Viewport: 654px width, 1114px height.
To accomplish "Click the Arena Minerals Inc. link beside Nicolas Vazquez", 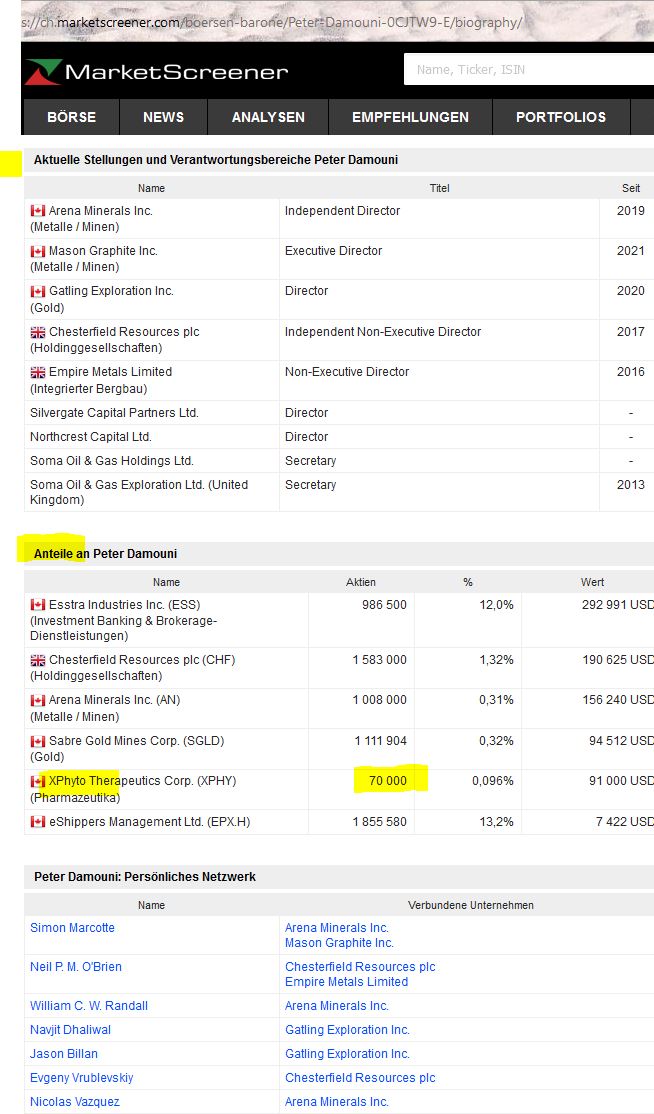I will pyautogui.click(x=336, y=1101).
